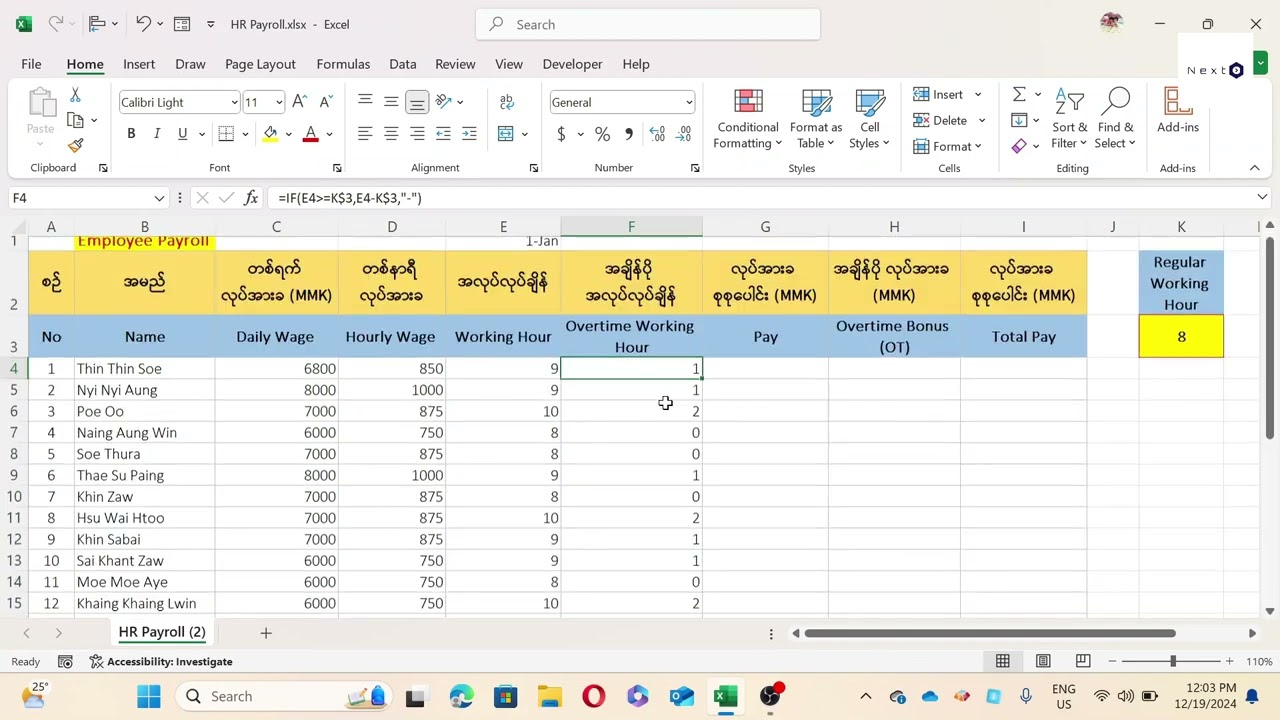The height and width of the screenshot is (720, 1280).
Task: Open Excel from the Windows taskbar
Action: pyautogui.click(x=726, y=696)
